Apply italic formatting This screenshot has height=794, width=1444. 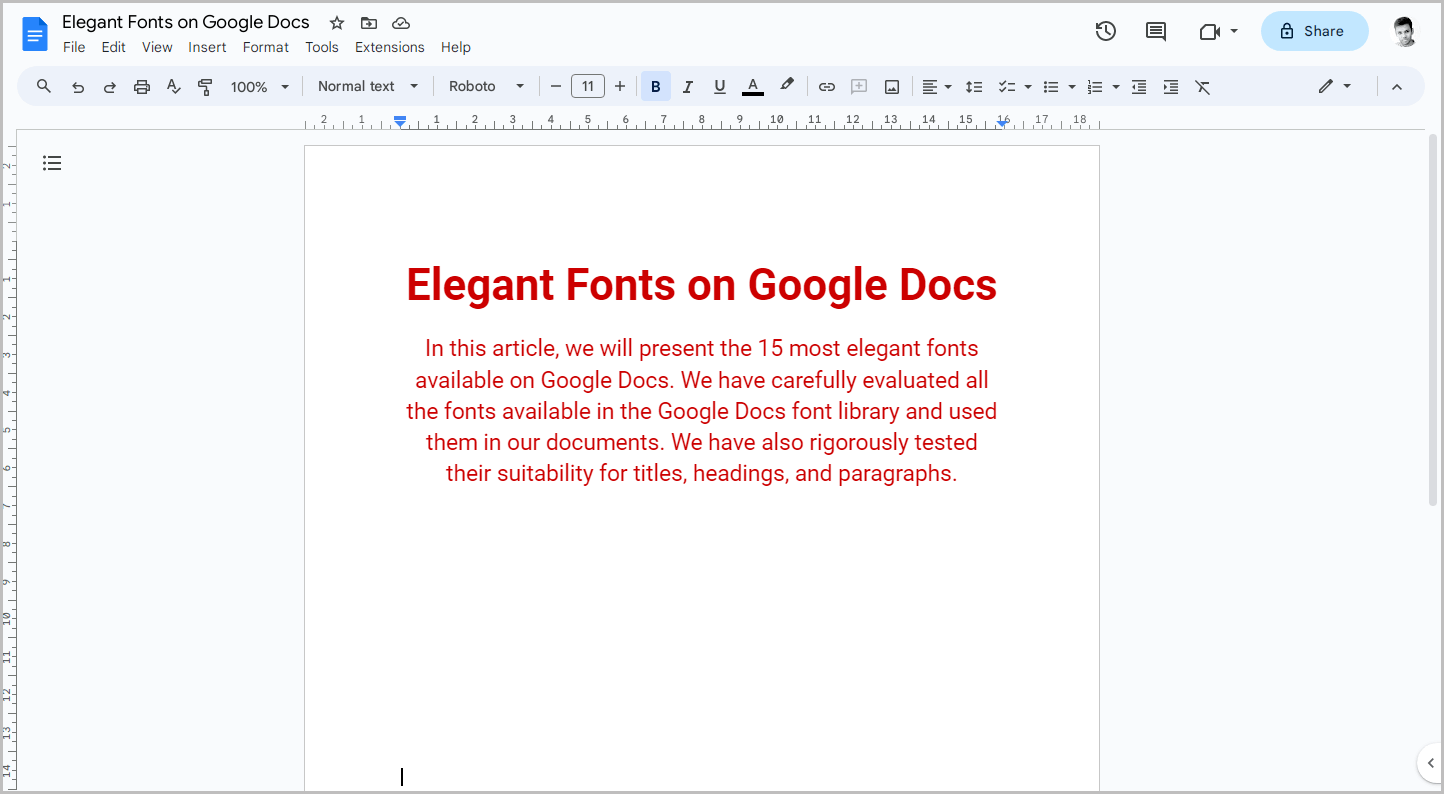[x=688, y=86]
